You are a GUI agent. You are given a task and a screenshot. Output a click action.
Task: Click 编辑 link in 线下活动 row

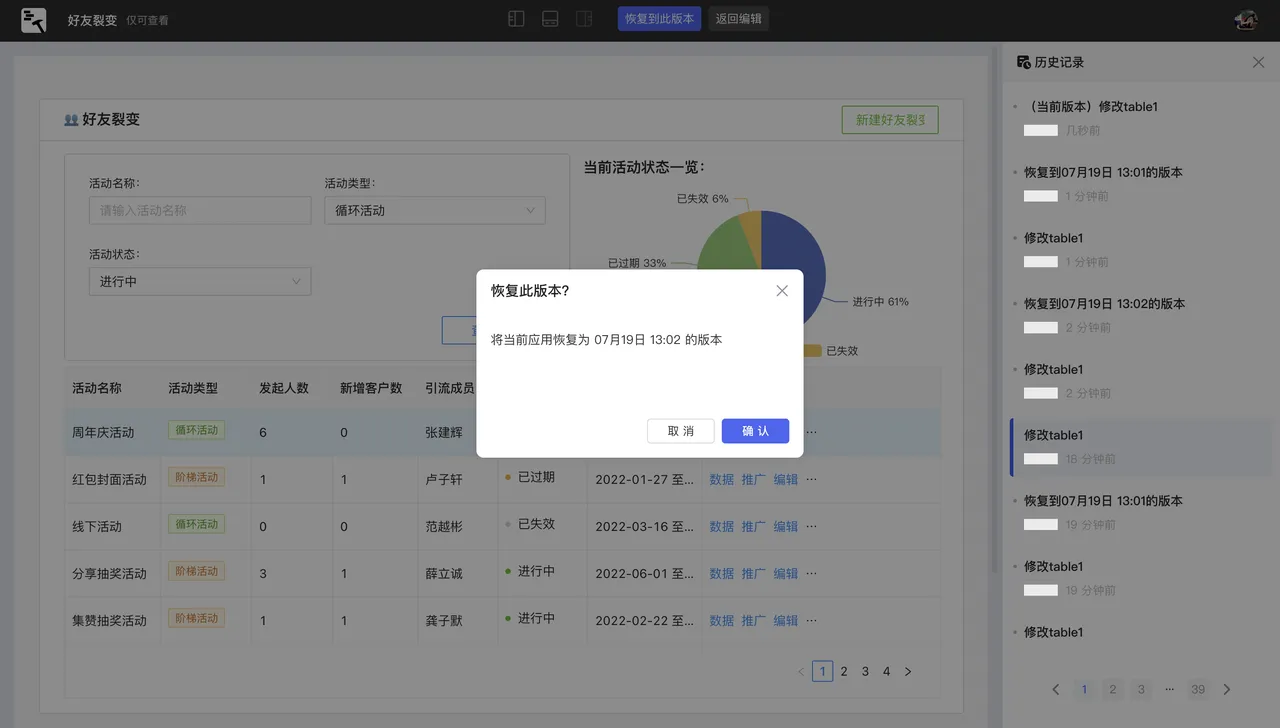786,526
